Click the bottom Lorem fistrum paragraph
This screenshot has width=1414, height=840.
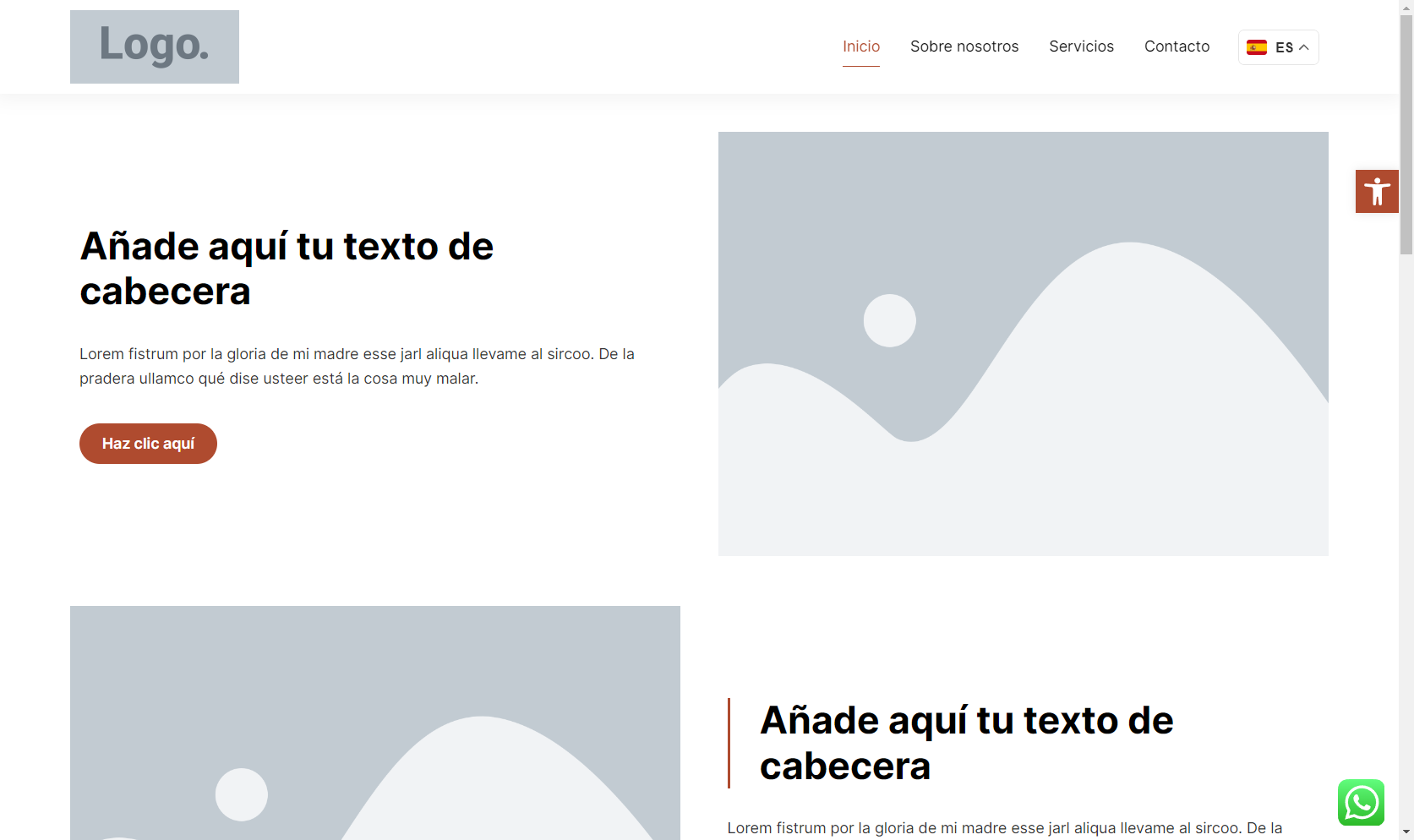tap(1004, 828)
